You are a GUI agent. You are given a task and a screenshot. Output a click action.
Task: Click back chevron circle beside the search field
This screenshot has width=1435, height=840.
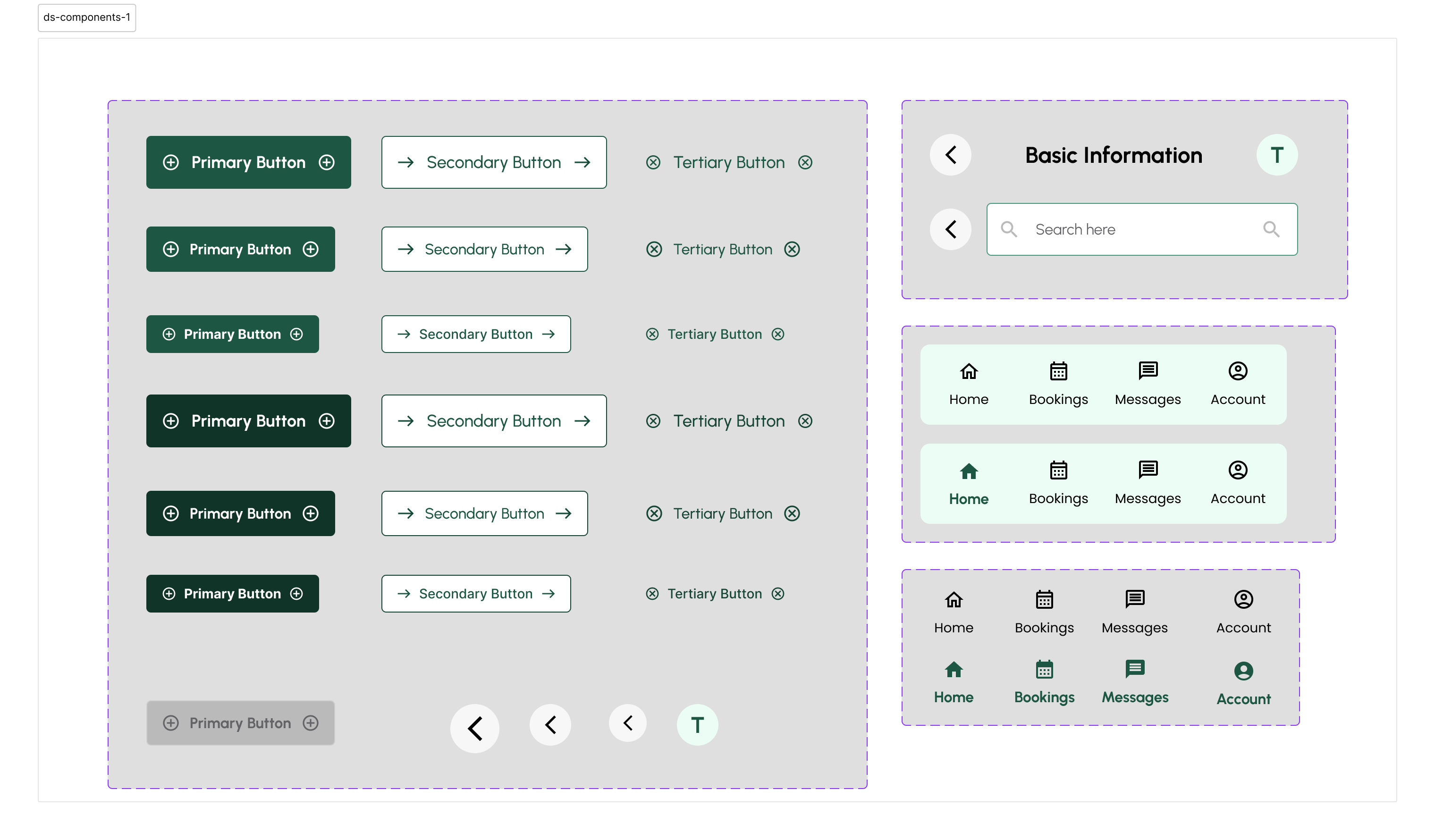pos(950,229)
